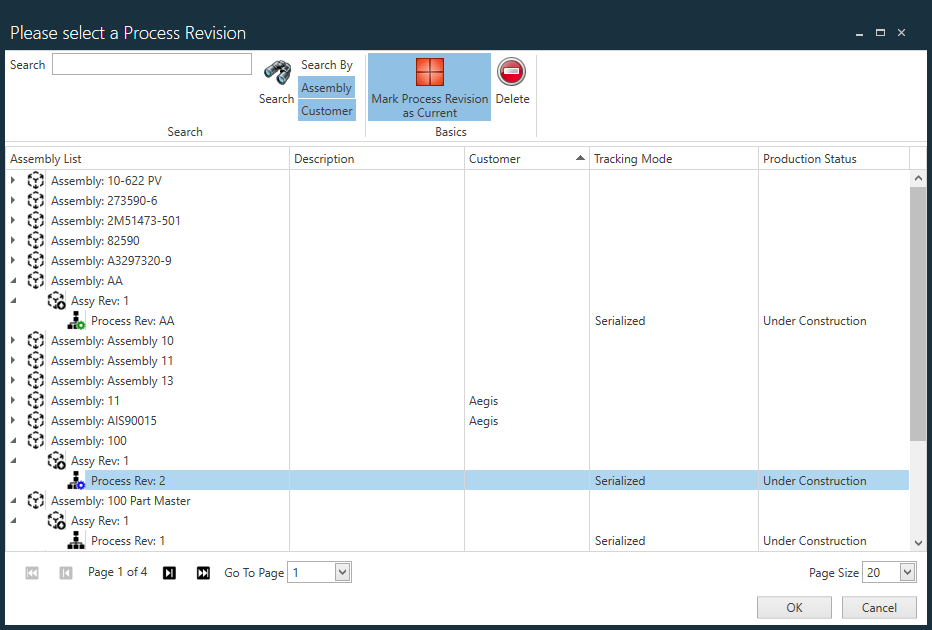Toggle Search By Assembly option
The image size is (932, 630).
pos(326,88)
